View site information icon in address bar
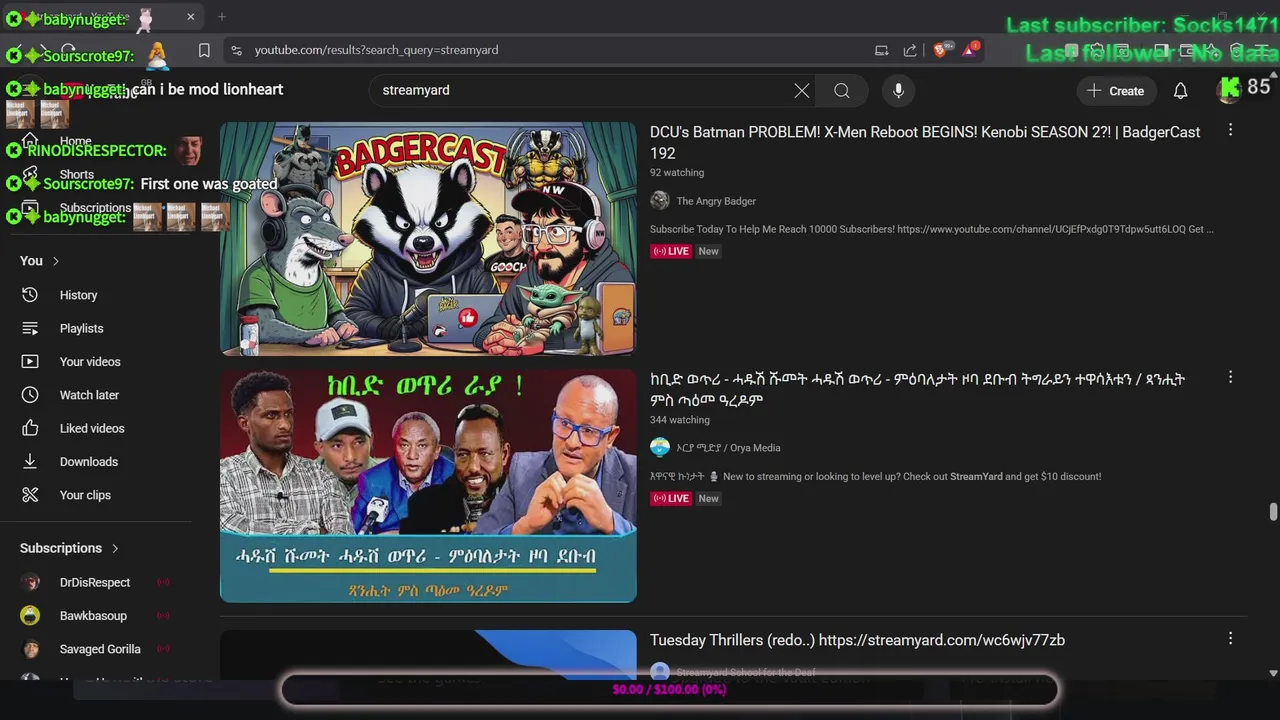1280x720 pixels. coord(236,50)
